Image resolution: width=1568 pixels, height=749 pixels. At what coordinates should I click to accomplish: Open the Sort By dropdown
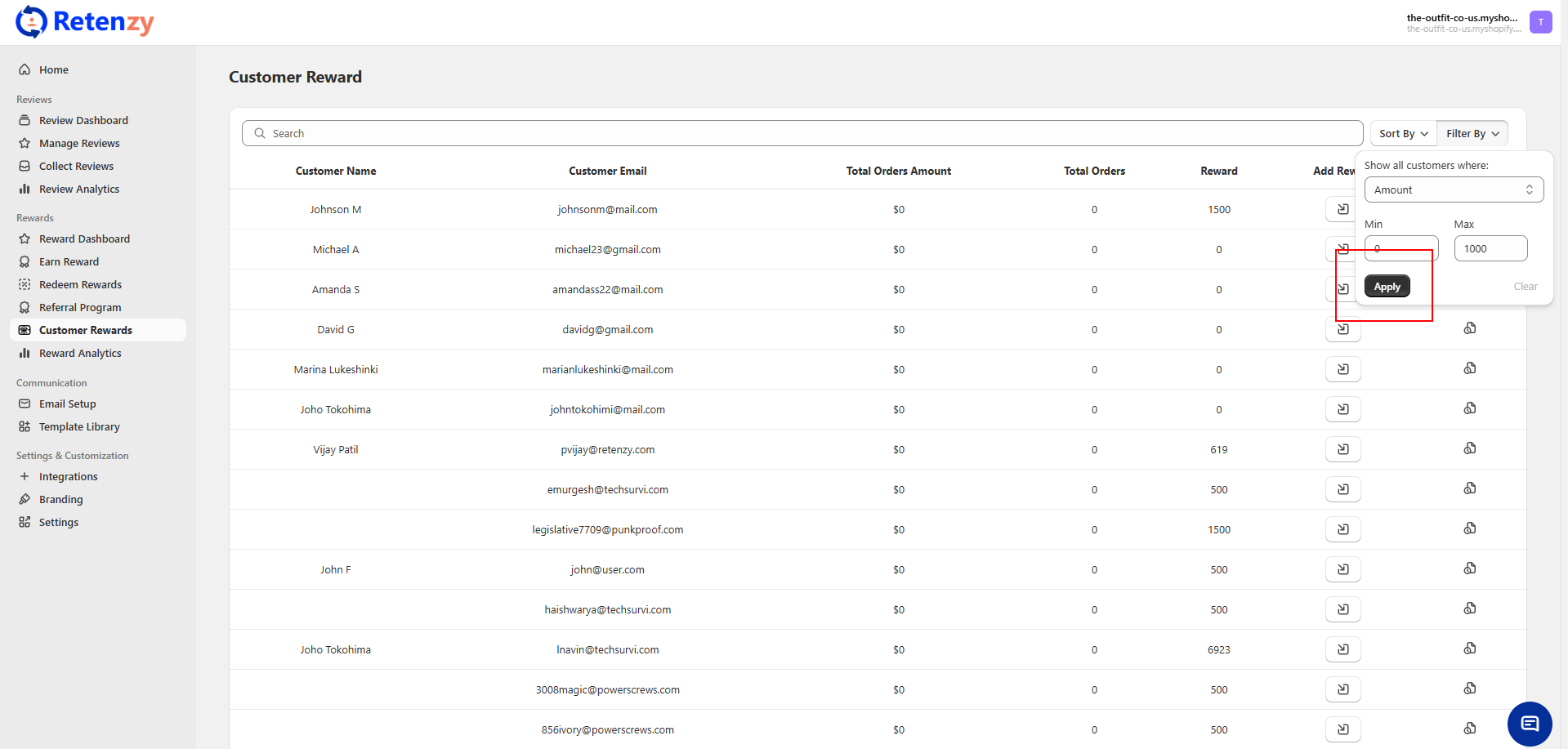(1403, 134)
